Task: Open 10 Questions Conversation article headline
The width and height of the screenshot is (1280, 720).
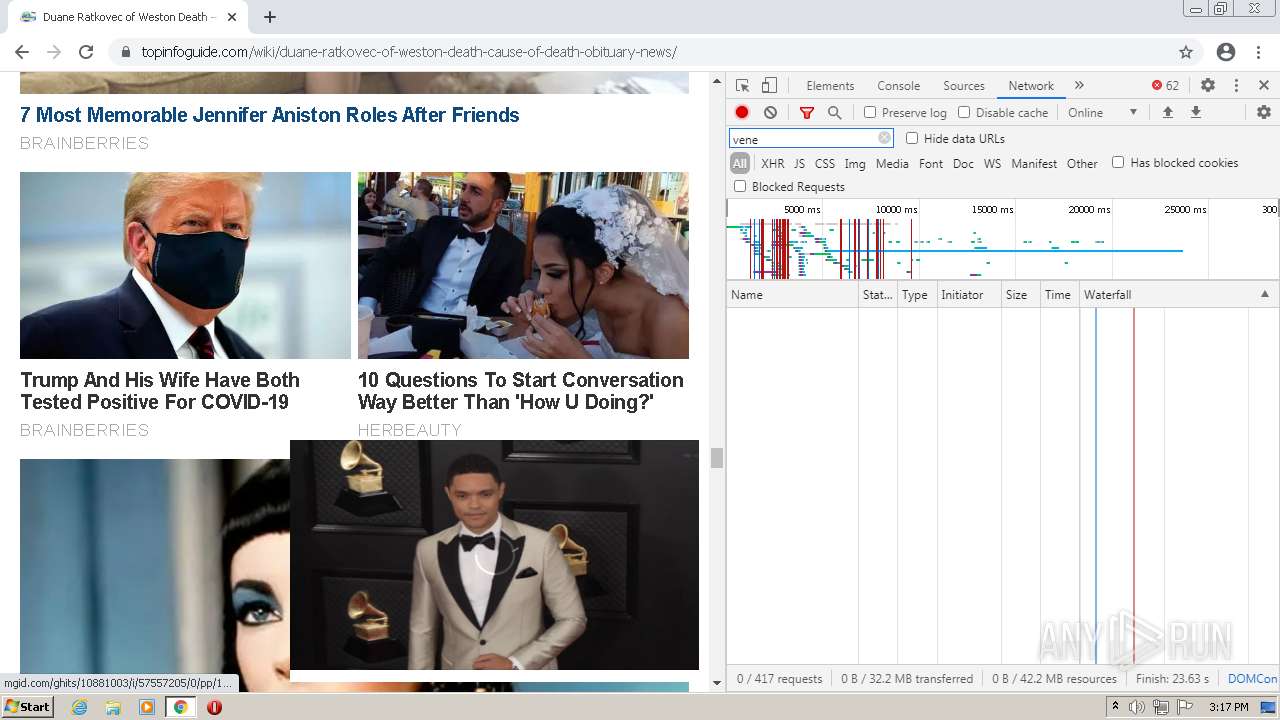Action: pyautogui.click(x=521, y=391)
